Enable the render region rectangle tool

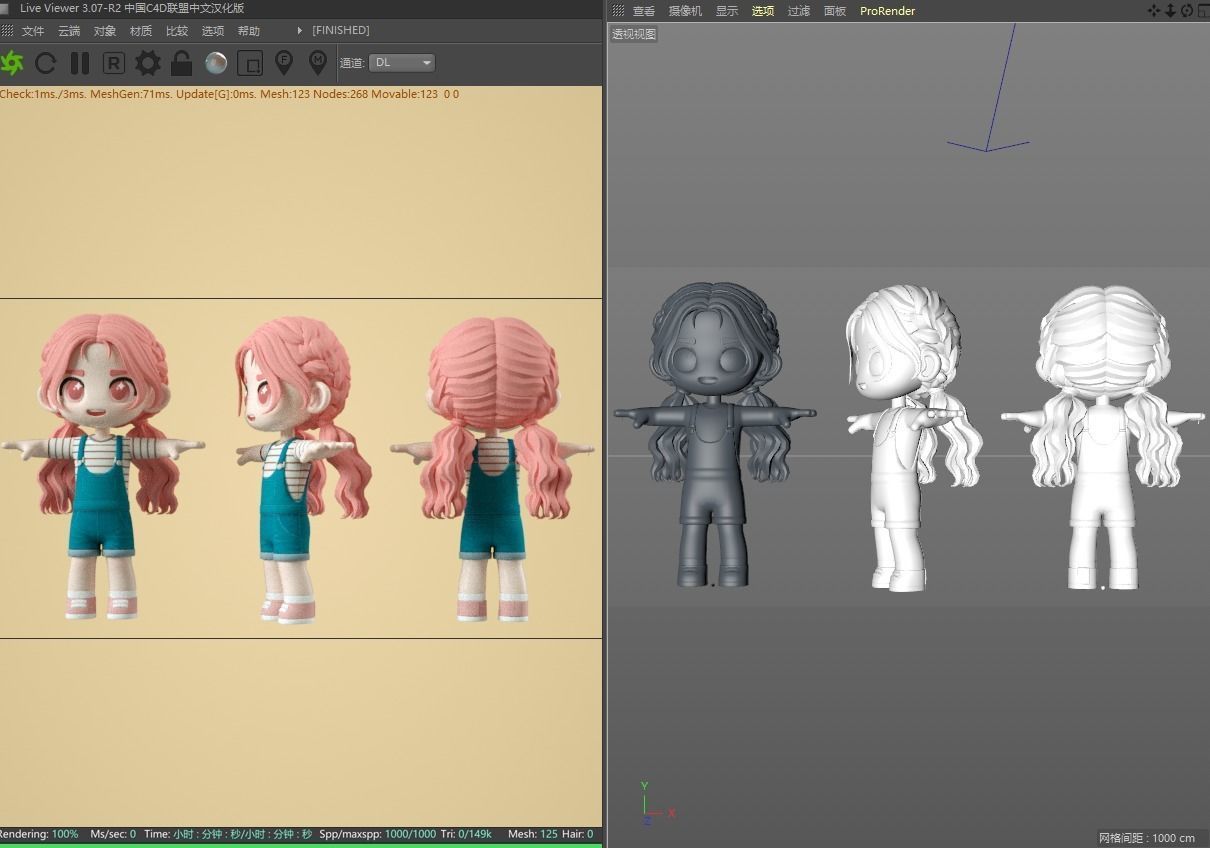(250, 63)
